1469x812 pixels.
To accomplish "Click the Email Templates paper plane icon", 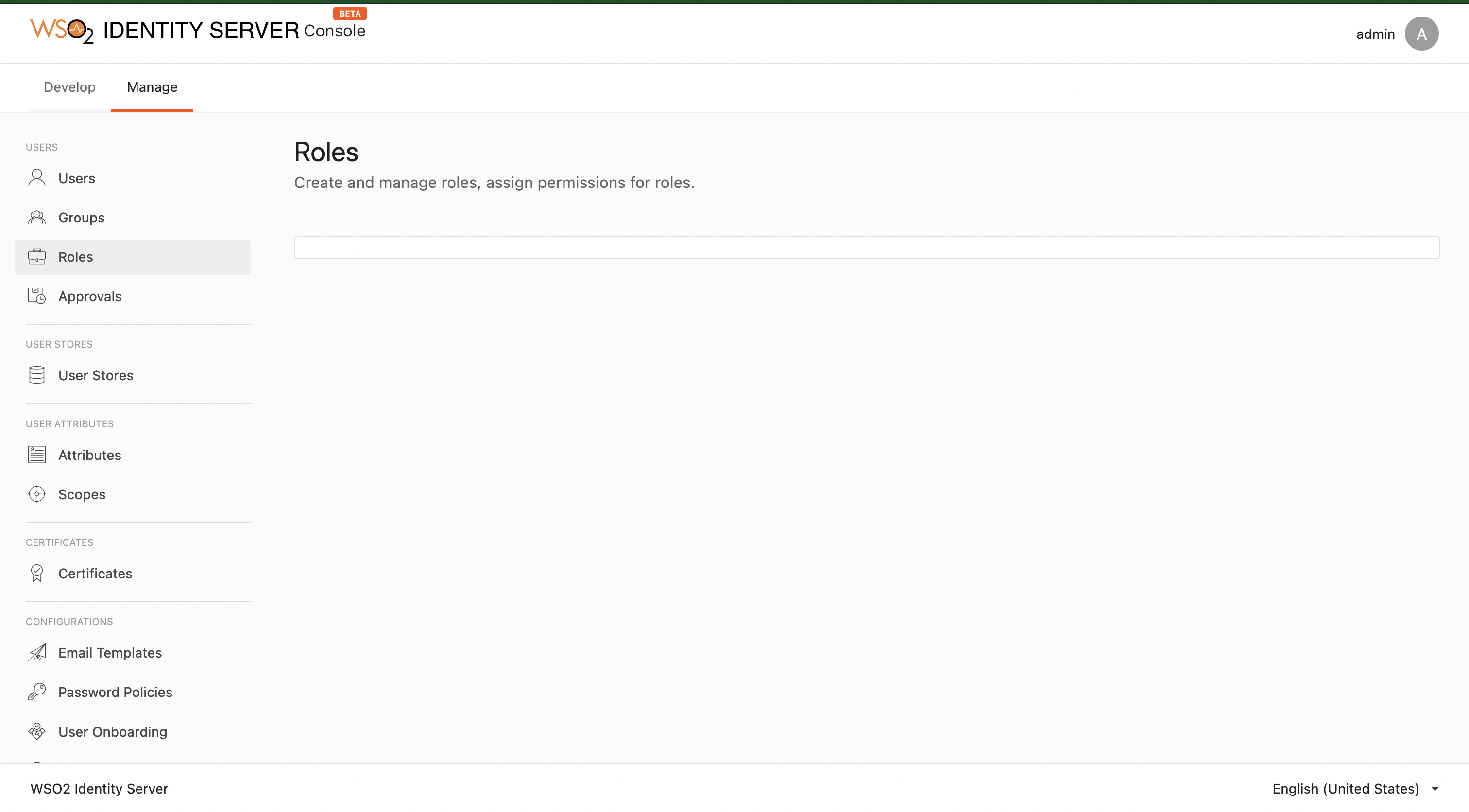I will click(x=36, y=652).
